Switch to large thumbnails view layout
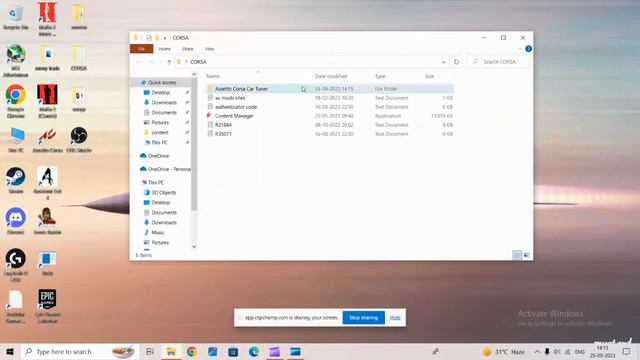640x360 pixels. pyautogui.click(x=527, y=255)
